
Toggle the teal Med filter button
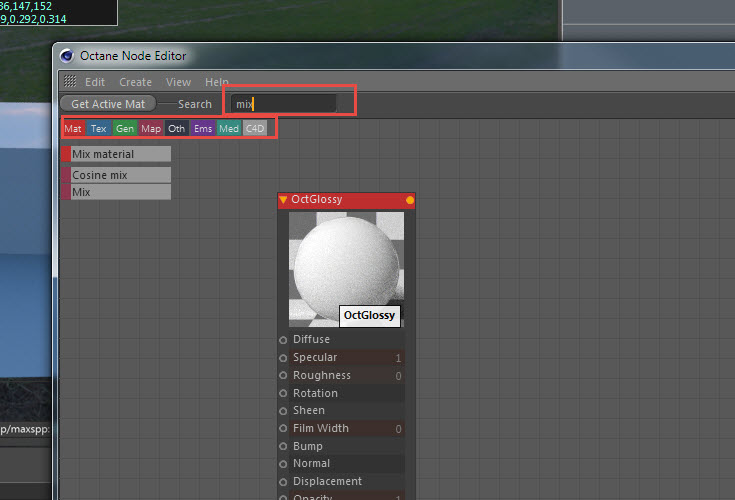(x=229, y=128)
